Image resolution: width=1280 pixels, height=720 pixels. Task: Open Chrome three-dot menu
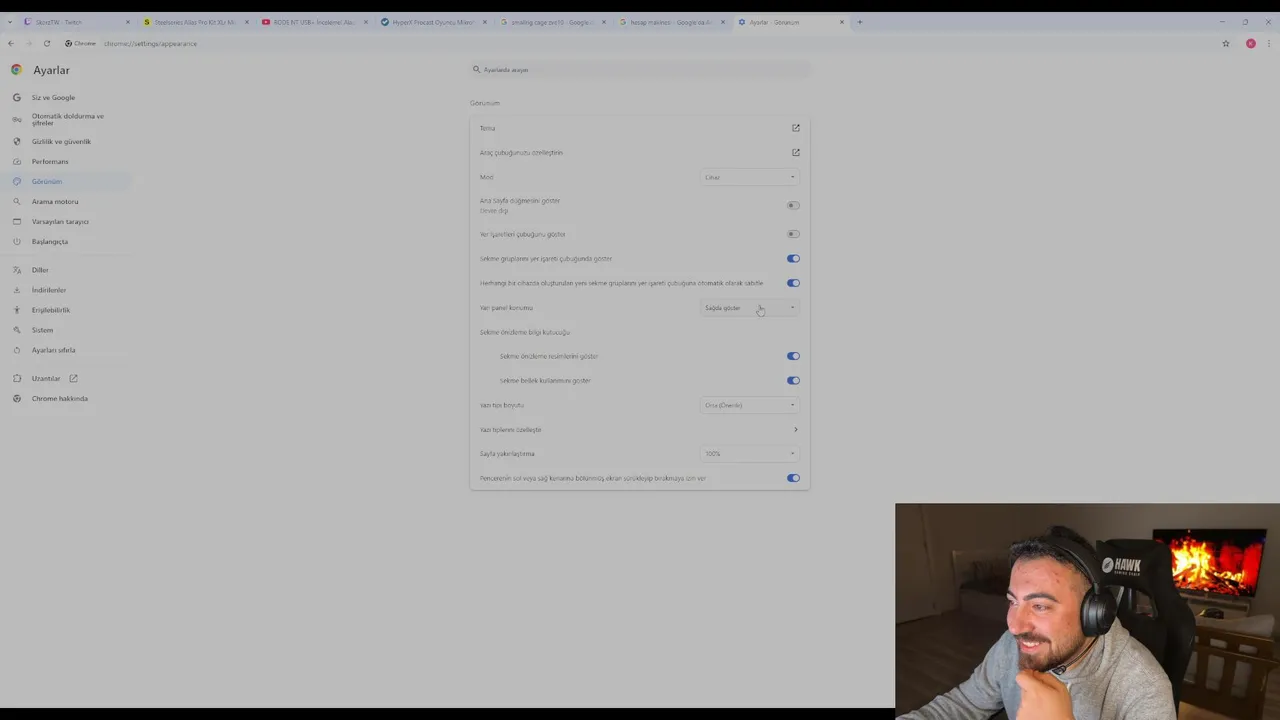pyautogui.click(x=1269, y=43)
